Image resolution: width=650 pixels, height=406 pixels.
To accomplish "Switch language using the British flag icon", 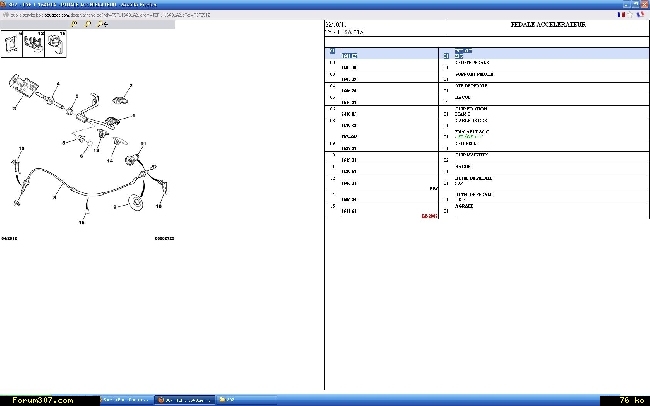I will click(643, 15).
